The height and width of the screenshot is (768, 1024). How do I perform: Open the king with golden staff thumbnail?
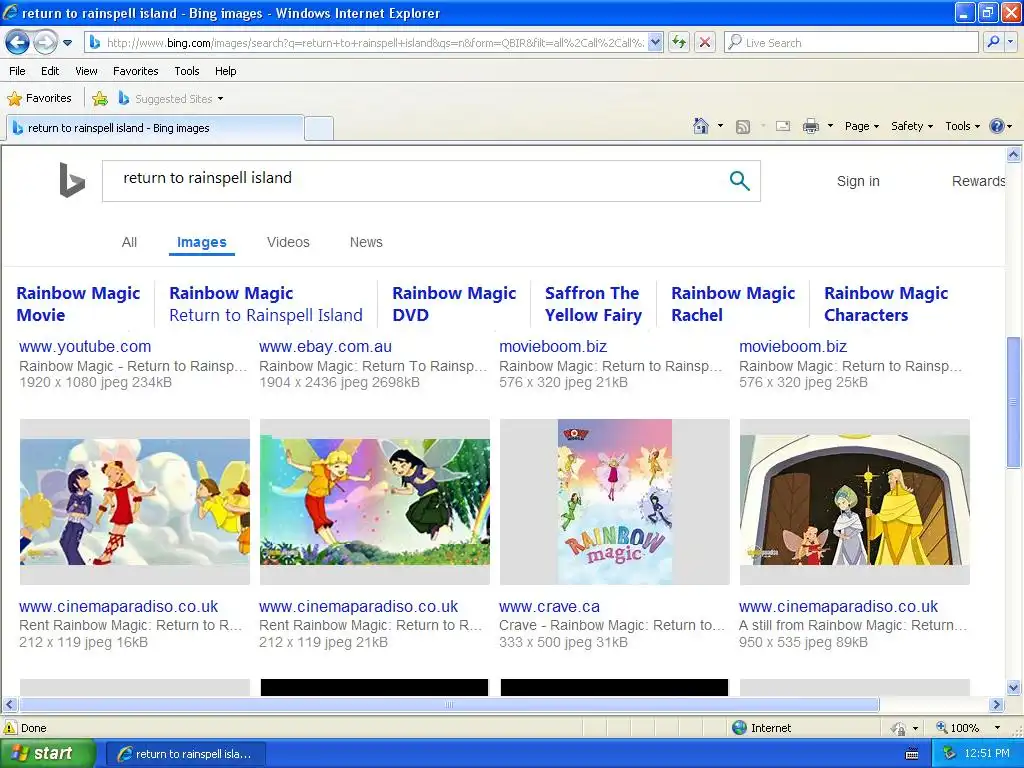point(855,502)
